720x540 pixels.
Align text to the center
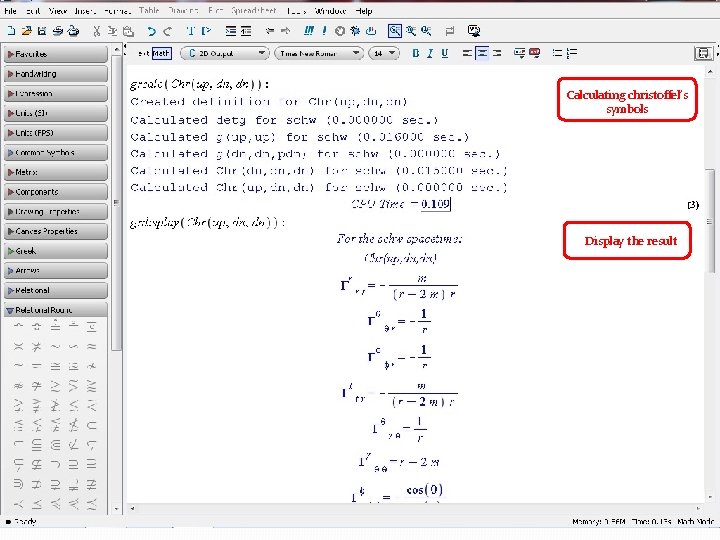(x=482, y=53)
